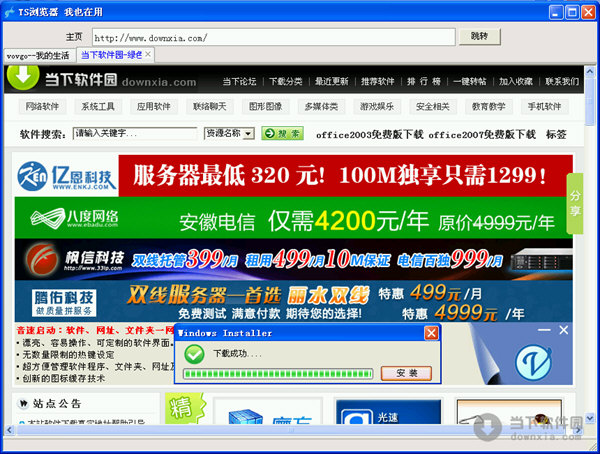Screen dimensions: 600x454
Task: Open the 魔方 blue cube thumbnail
Action: [268, 413]
